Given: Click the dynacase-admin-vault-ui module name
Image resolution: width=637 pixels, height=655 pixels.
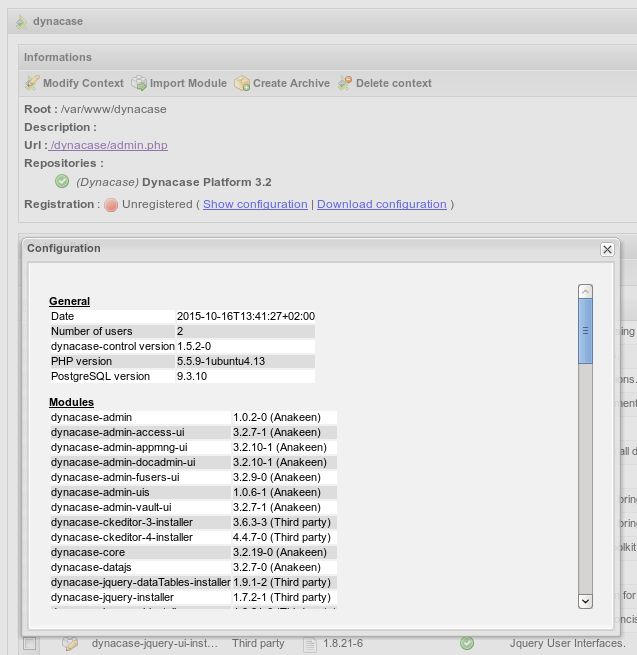Looking at the screenshot, I should click(x=111, y=508).
